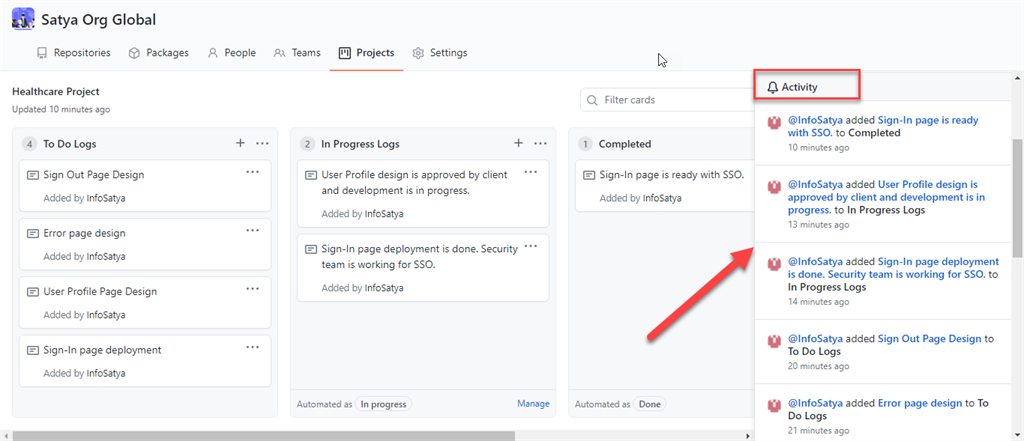1024x441 pixels.
Task: Open User Profile Page Design card menu
Action: click(x=253, y=289)
